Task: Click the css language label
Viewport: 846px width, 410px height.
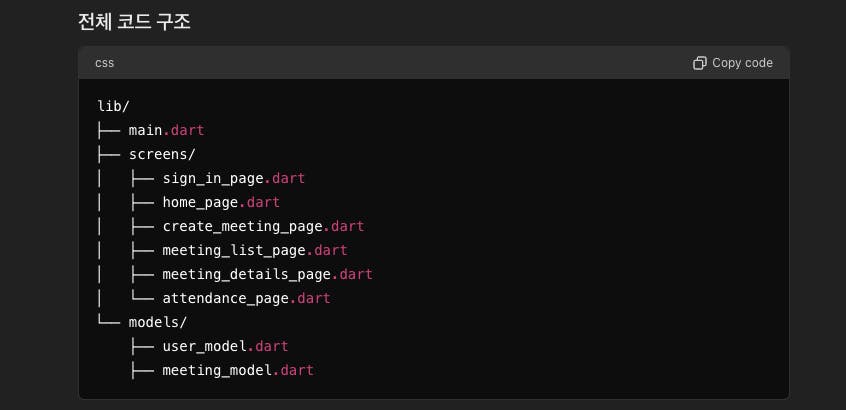Action: (105, 63)
